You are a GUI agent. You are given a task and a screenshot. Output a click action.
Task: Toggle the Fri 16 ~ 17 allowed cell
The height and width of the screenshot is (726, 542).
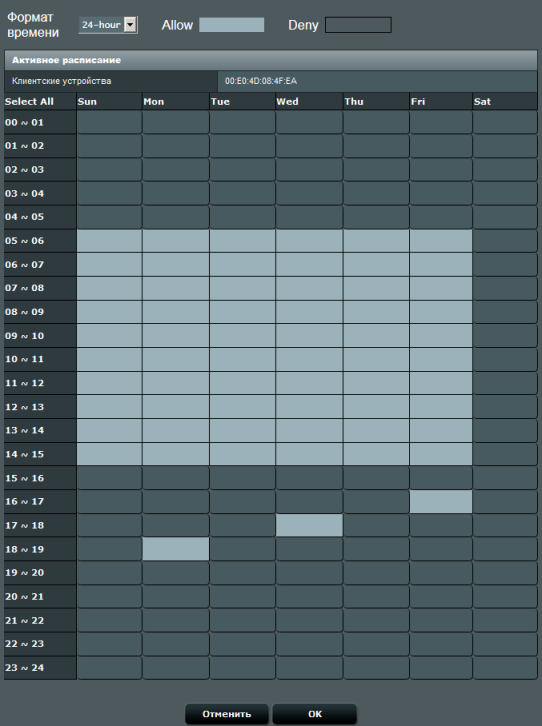coord(441,501)
